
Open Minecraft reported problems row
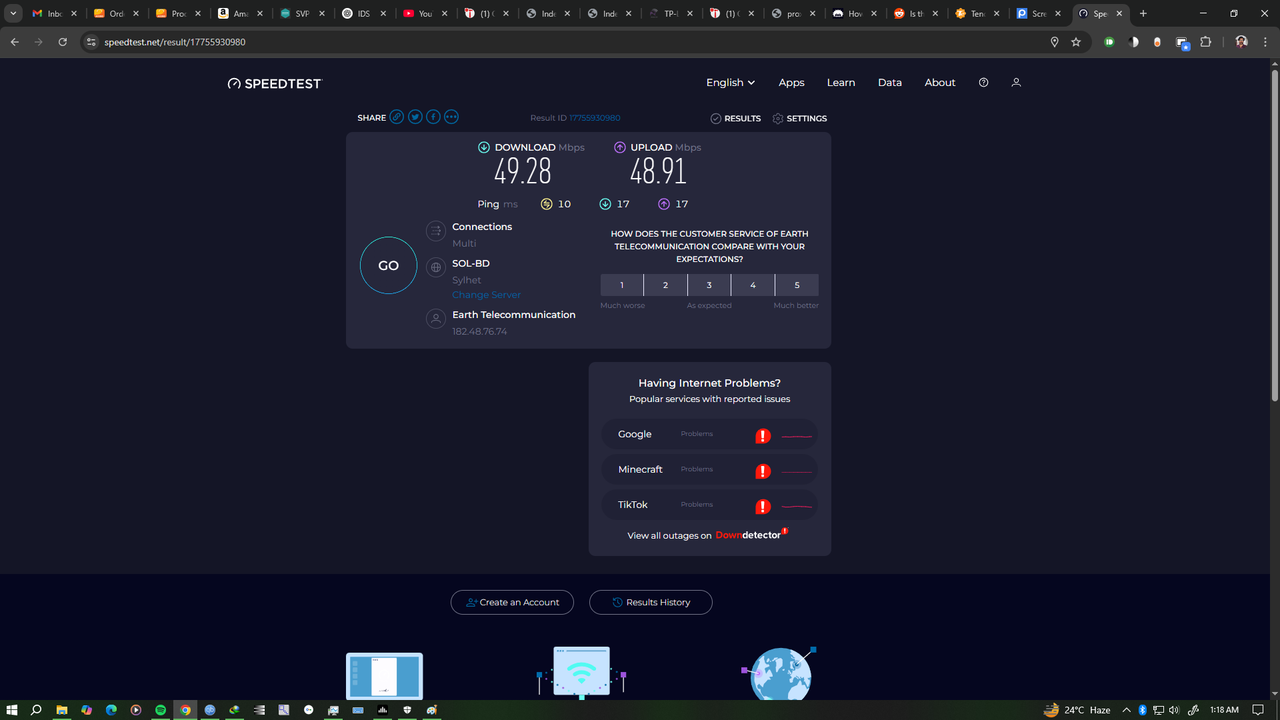point(709,469)
